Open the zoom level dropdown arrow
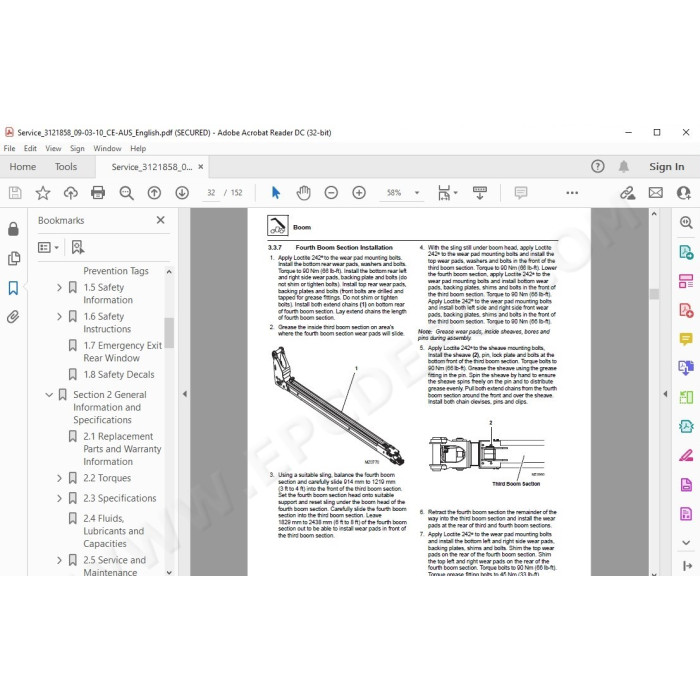This screenshot has width=700, height=700. [417, 193]
